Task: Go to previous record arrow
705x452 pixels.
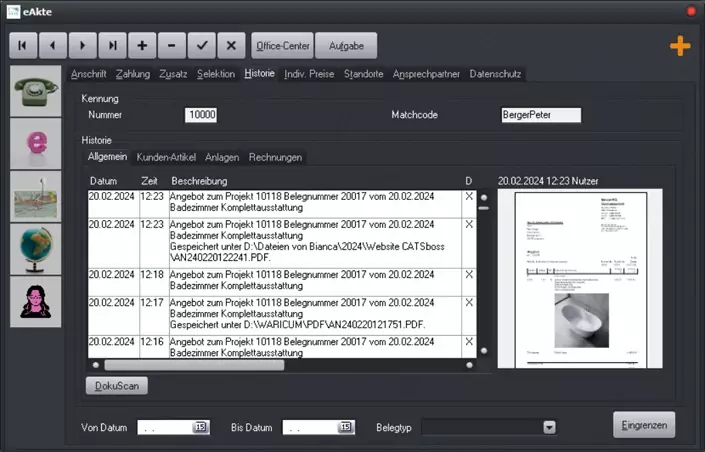Action: pyautogui.click(x=53, y=45)
